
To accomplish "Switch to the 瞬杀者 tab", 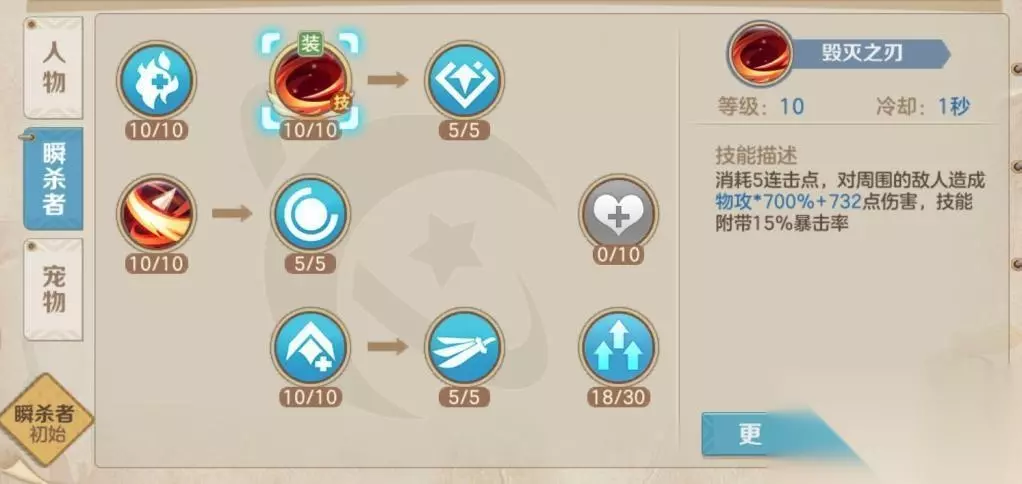I will click(x=53, y=178).
